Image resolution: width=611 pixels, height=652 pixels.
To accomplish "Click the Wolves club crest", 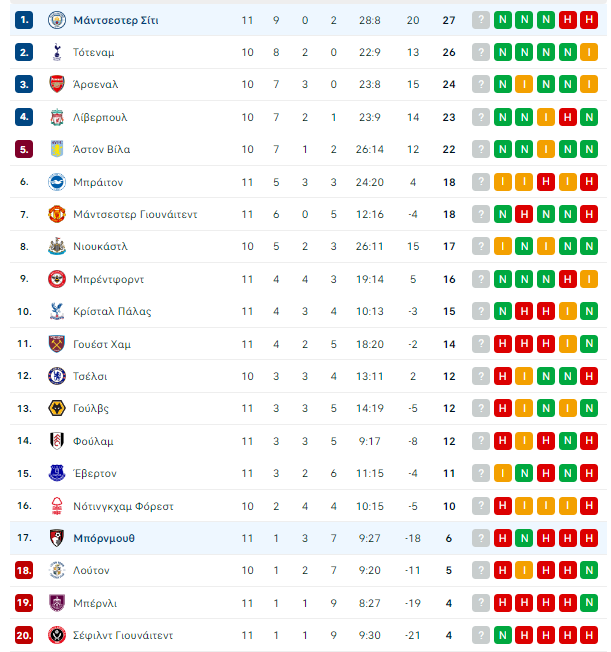I will coord(57,408).
